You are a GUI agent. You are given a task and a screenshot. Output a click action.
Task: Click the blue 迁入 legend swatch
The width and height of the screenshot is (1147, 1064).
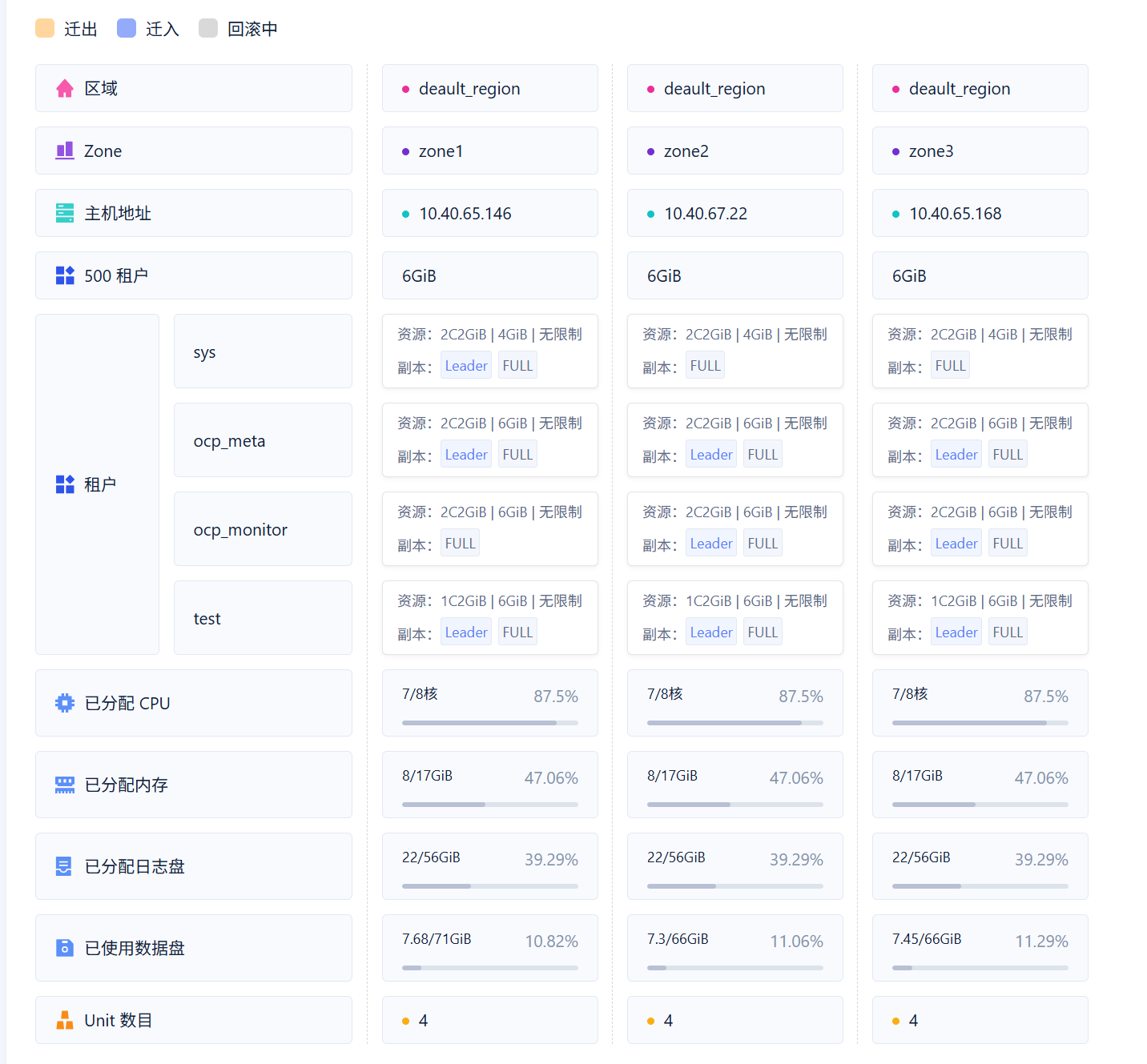pos(127,29)
